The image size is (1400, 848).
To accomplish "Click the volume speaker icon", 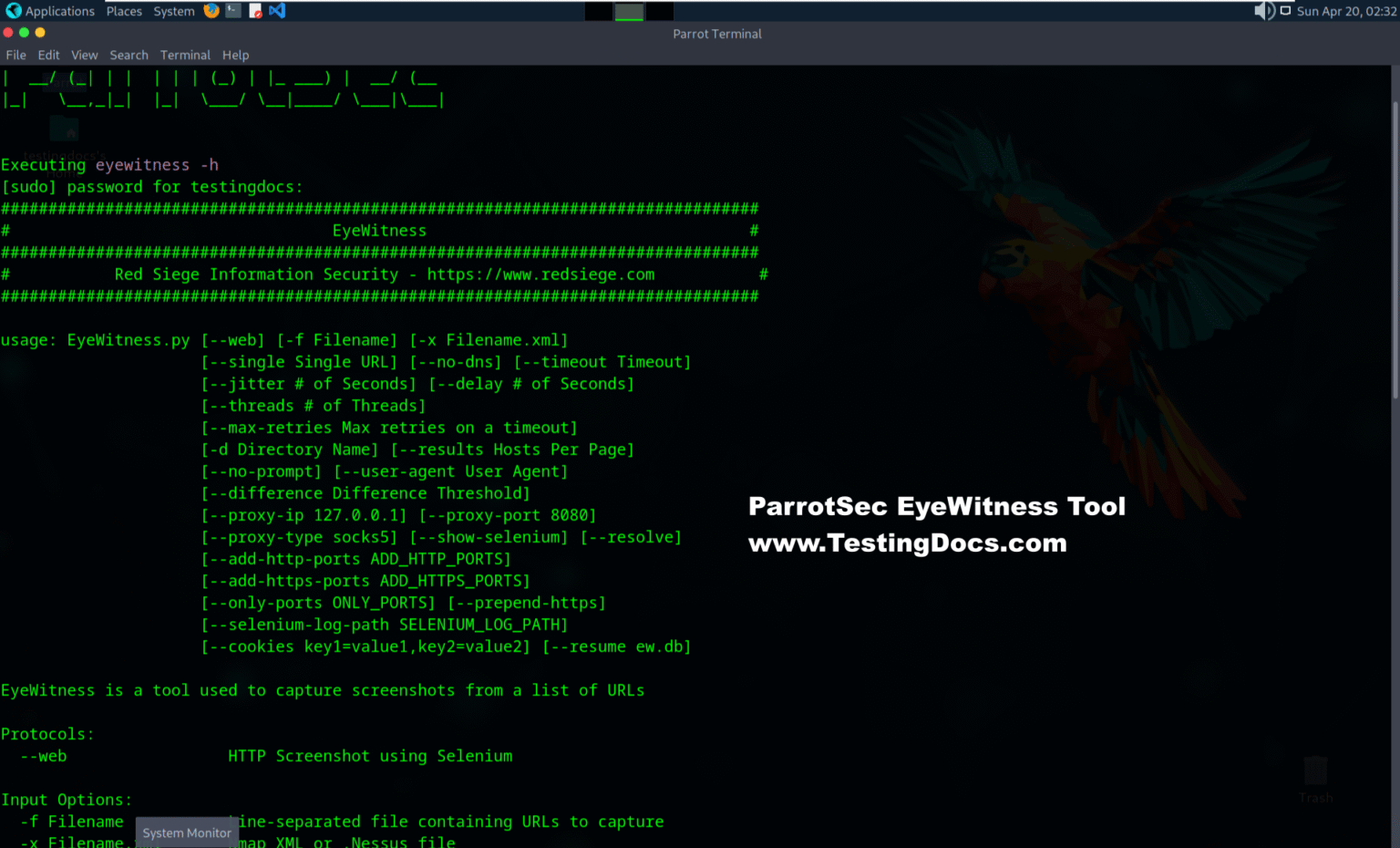I will [x=1263, y=11].
